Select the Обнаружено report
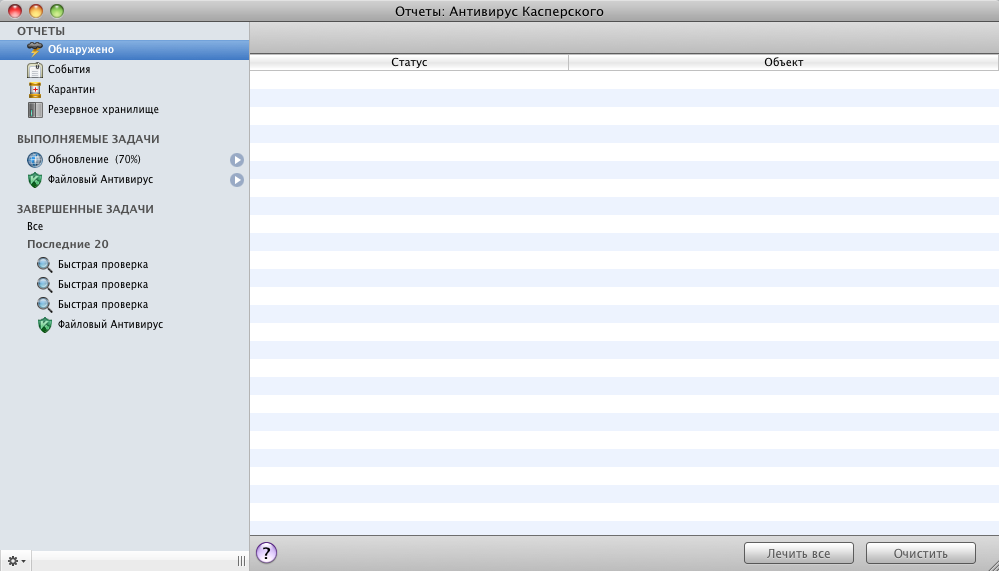Image resolution: width=999 pixels, height=571 pixels. (124, 50)
